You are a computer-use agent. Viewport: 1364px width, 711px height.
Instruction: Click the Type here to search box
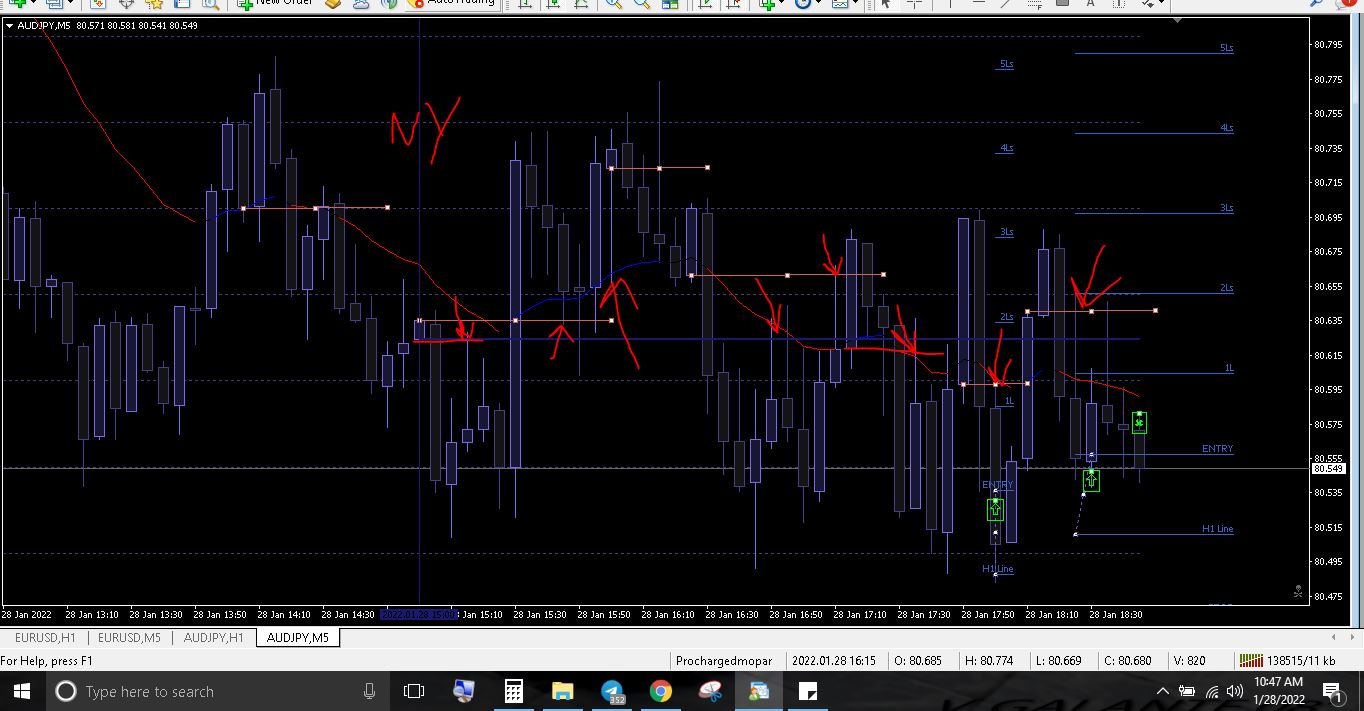tap(218, 691)
